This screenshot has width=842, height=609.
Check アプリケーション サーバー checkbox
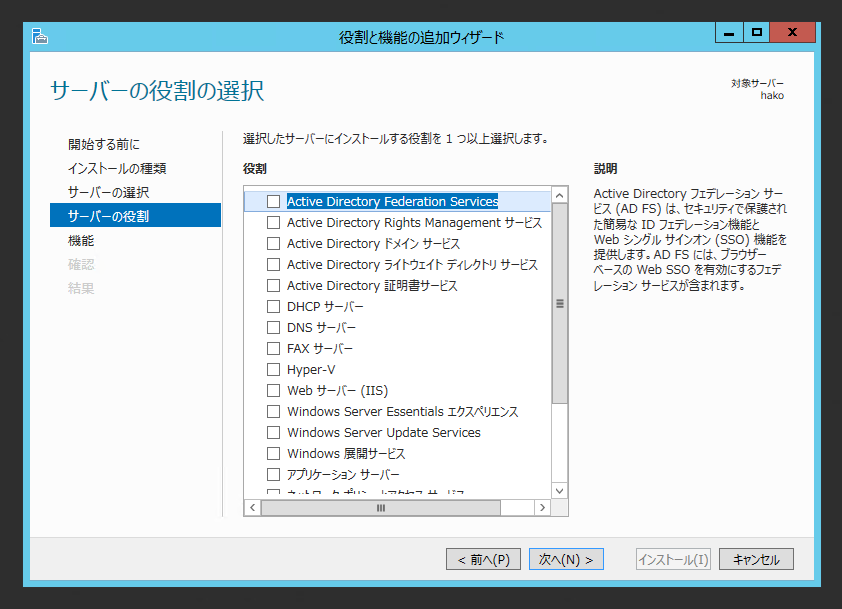coord(273,474)
